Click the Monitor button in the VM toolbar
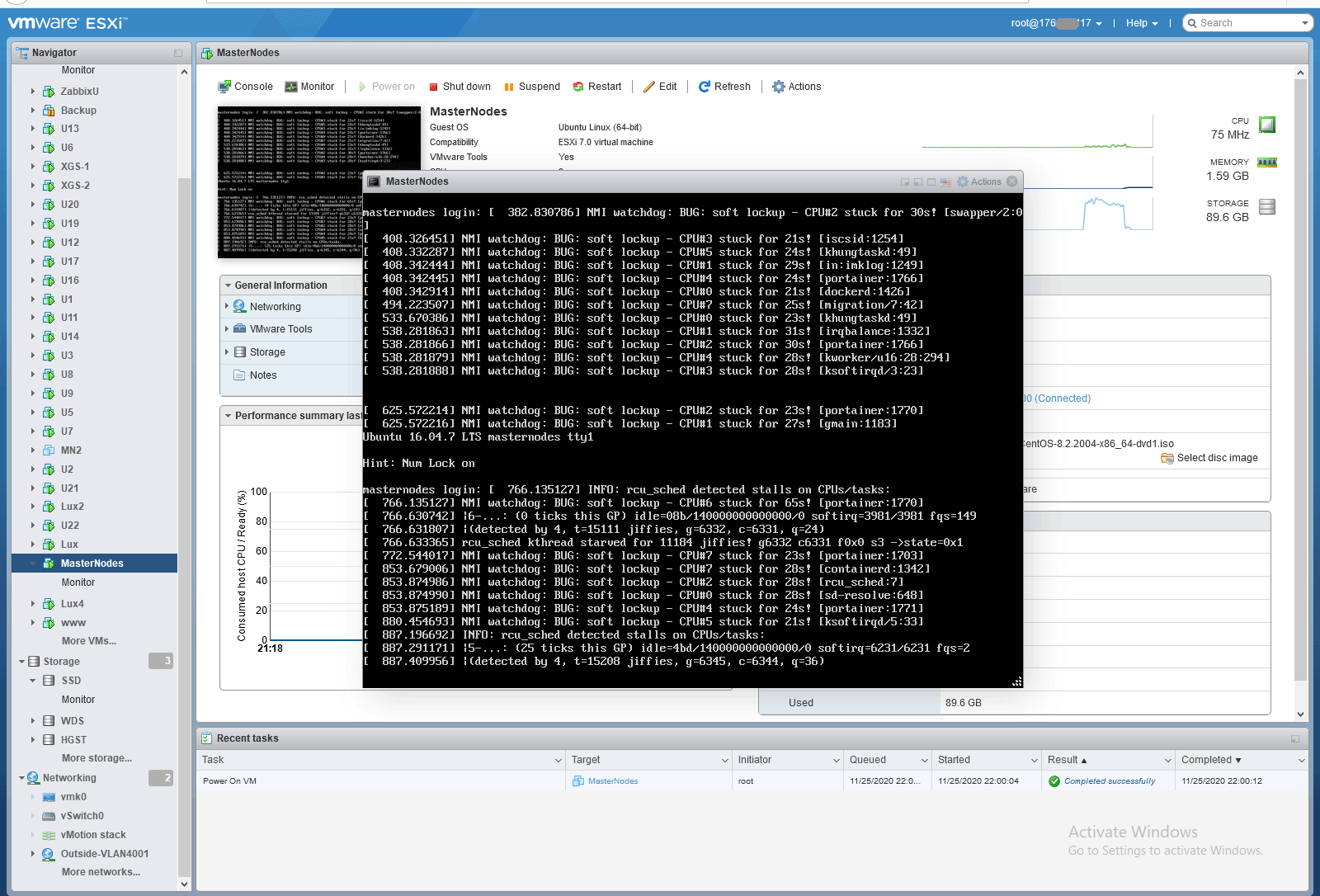 [309, 87]
